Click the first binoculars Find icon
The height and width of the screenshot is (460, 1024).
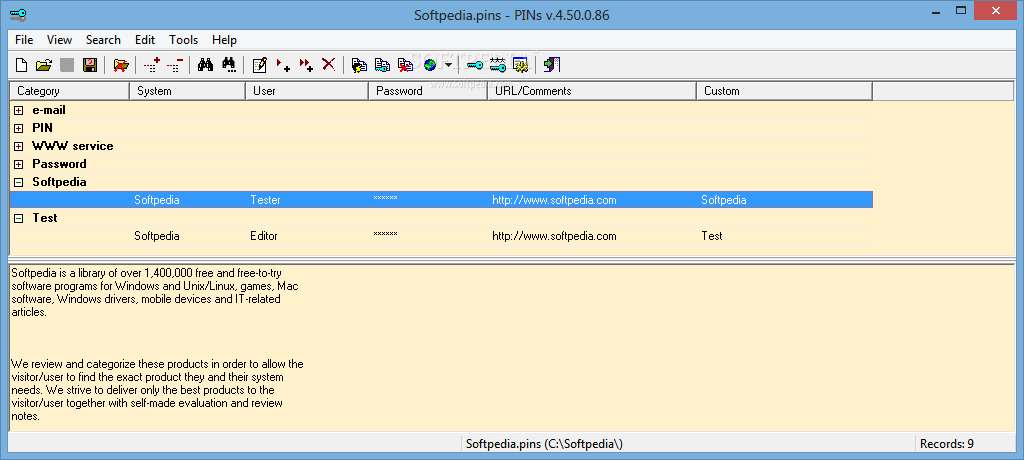(x=205, y=65)
